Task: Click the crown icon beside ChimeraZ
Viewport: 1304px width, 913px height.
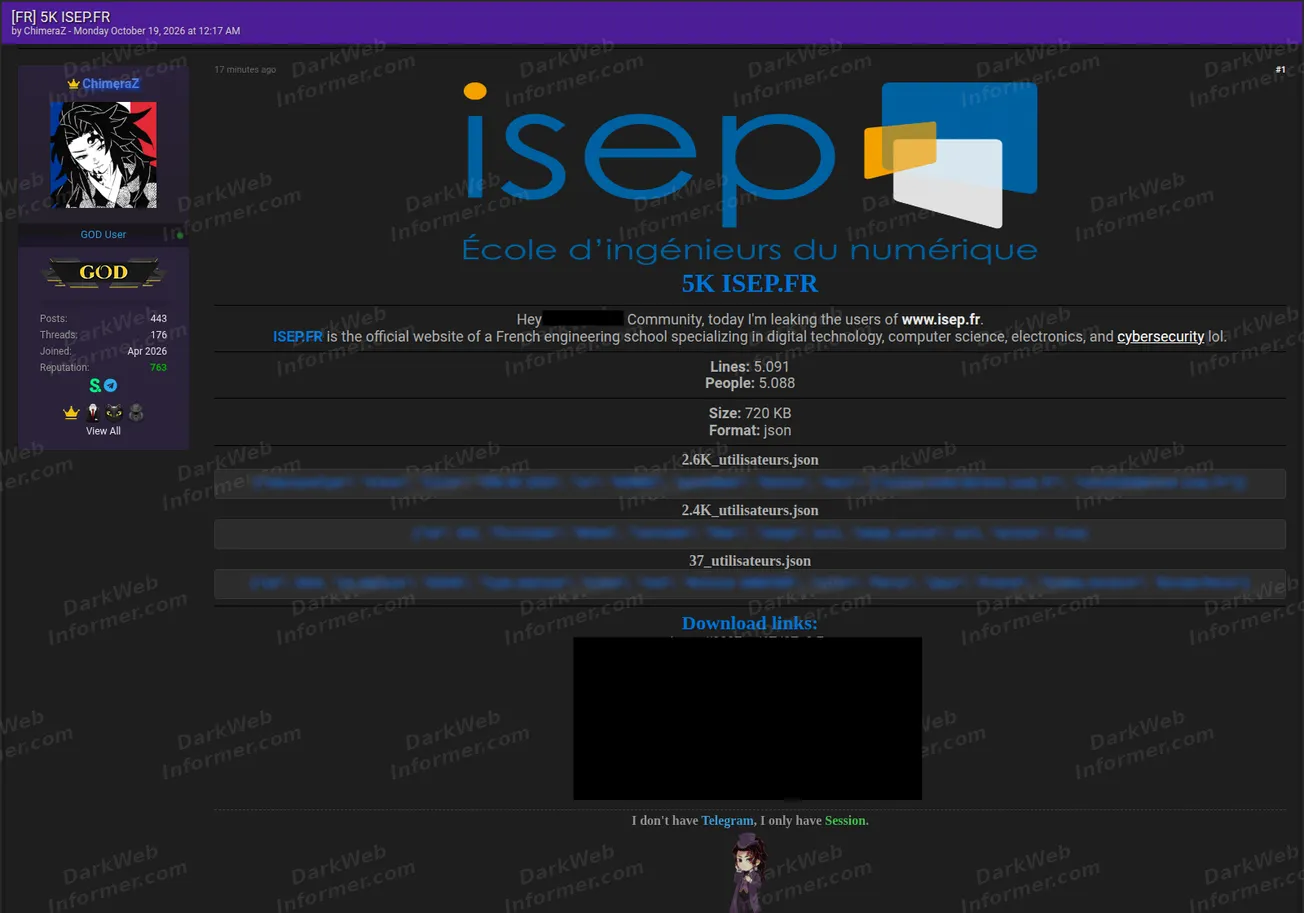Action: coord(73,84)
